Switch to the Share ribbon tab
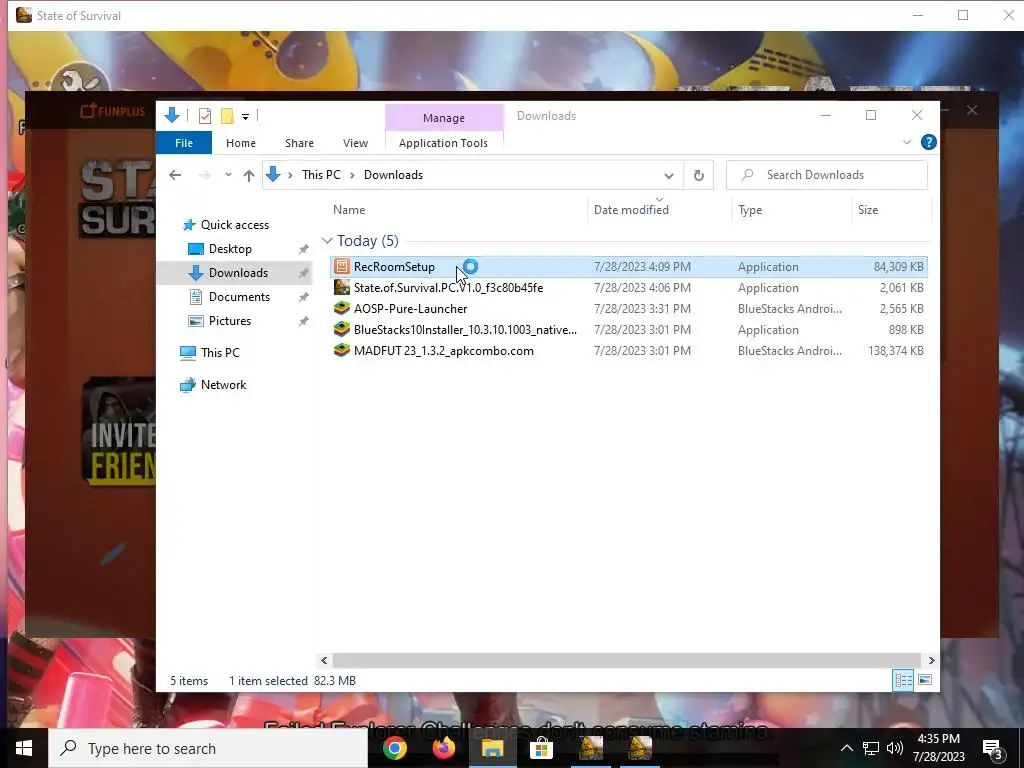 coord(299,143)
